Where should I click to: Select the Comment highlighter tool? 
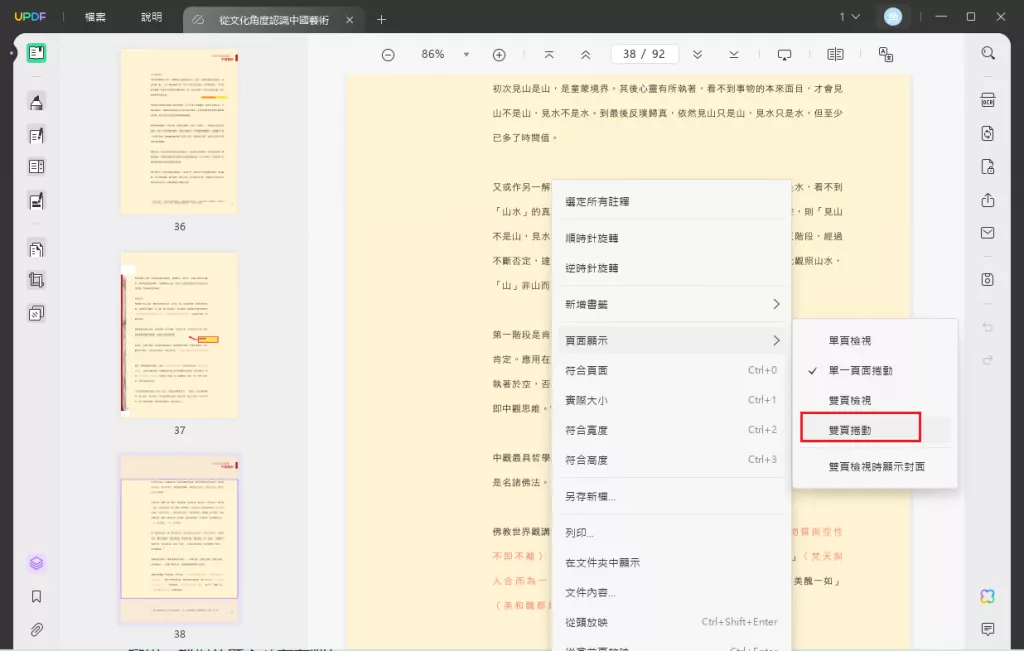pyautogui.click(x=37, y=102)
